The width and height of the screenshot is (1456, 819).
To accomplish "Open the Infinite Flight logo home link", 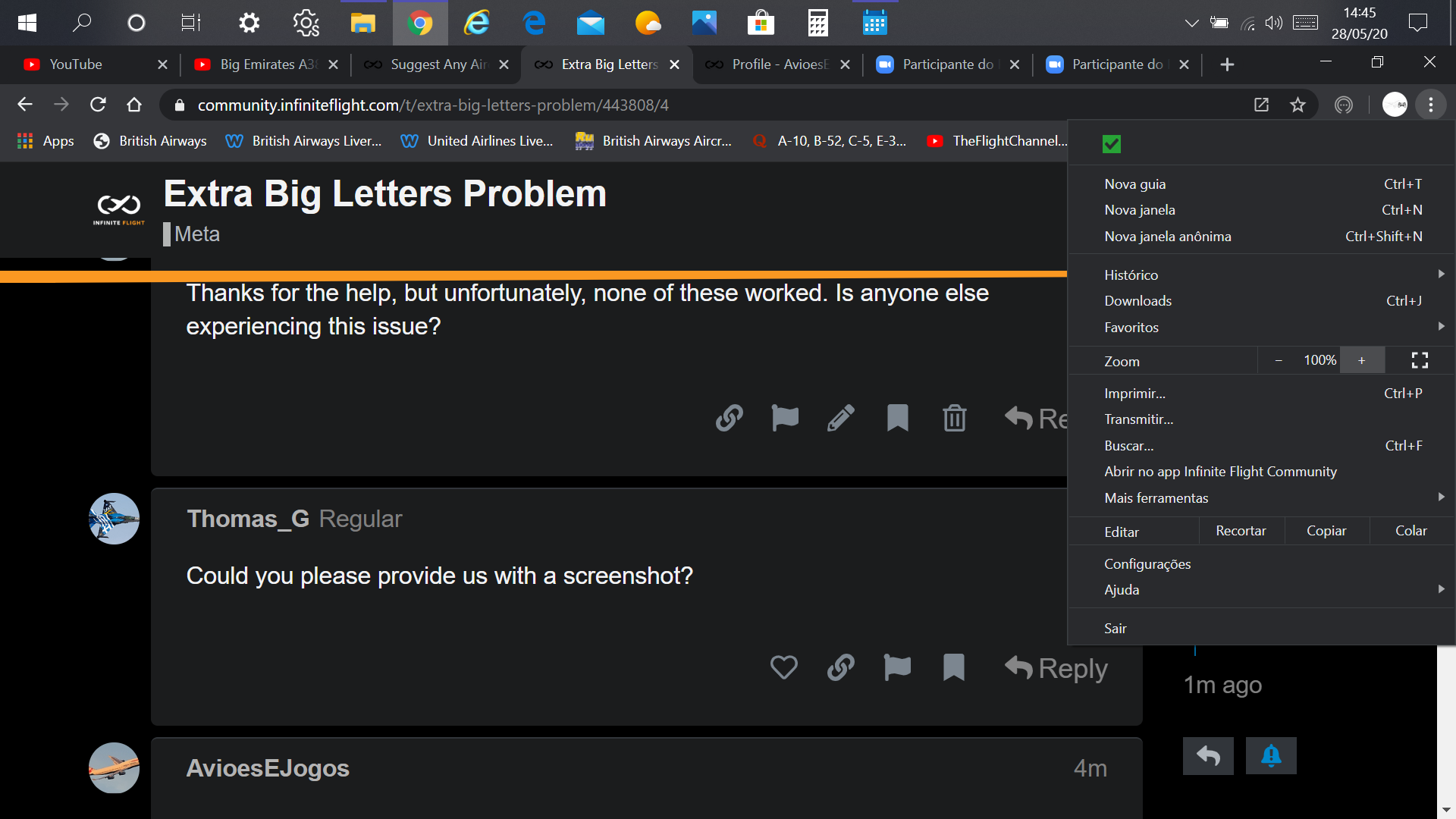I will pos(119,208).
